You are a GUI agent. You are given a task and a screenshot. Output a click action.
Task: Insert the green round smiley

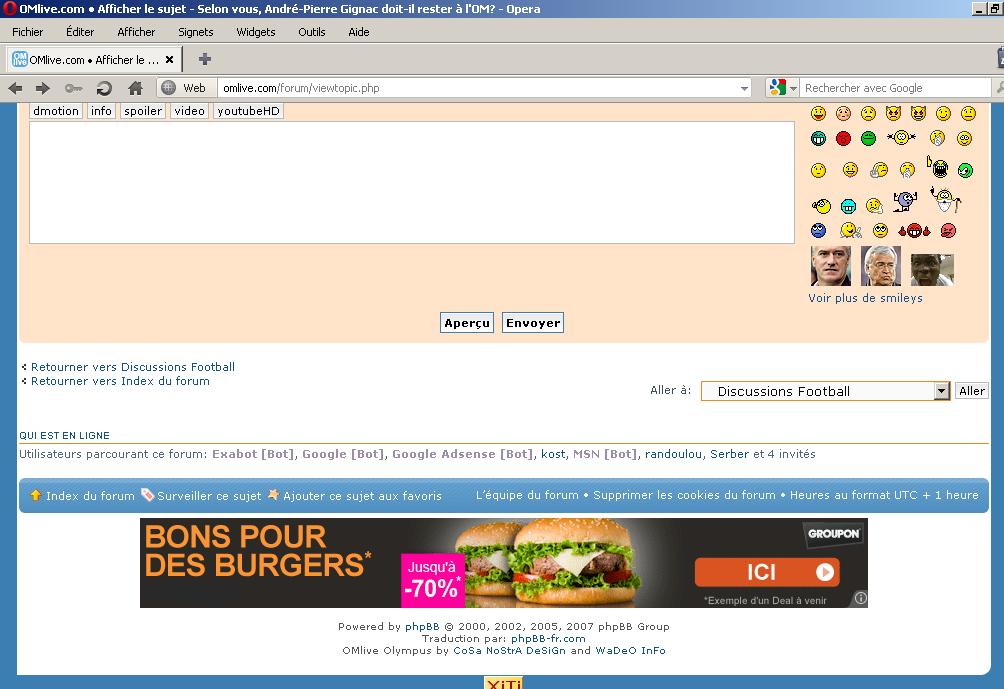(x=868, y=138)
